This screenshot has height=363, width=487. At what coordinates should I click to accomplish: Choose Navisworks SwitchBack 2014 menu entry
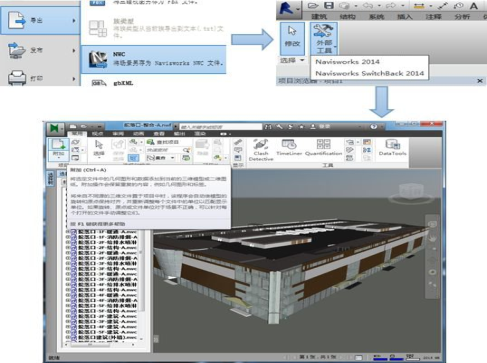tap(369, 73)
